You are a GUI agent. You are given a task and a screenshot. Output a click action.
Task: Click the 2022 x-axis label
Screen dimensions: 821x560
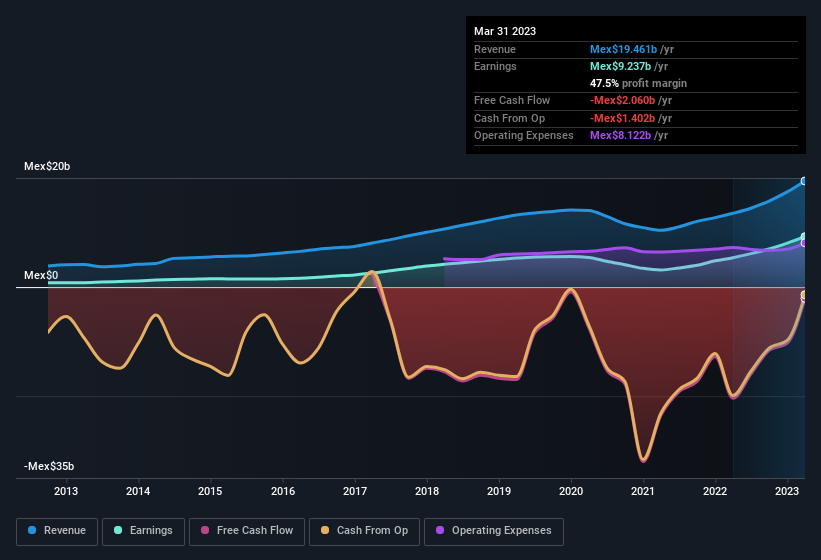(715, 491)
